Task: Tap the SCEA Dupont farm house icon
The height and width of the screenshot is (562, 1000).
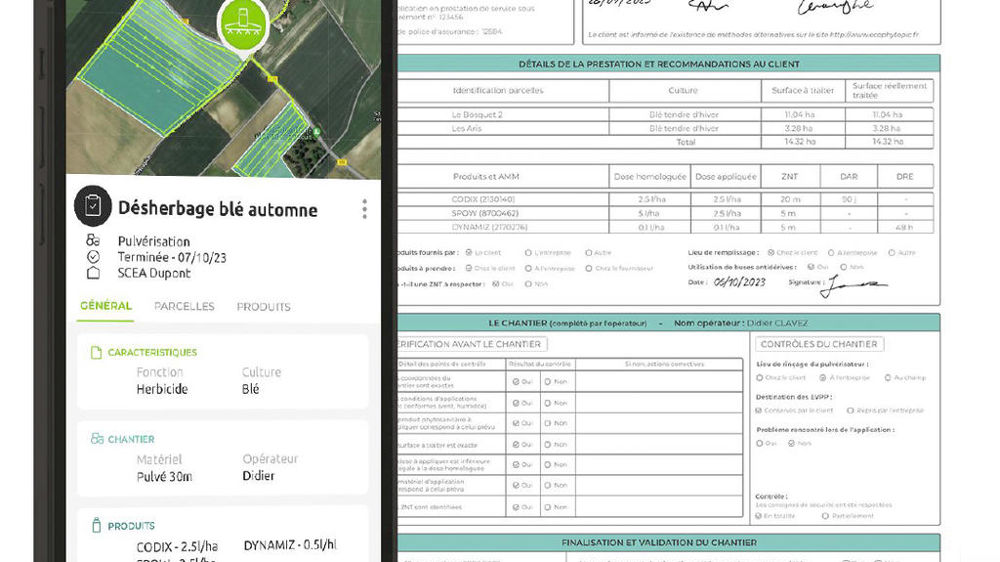Action: click(93, 273)
